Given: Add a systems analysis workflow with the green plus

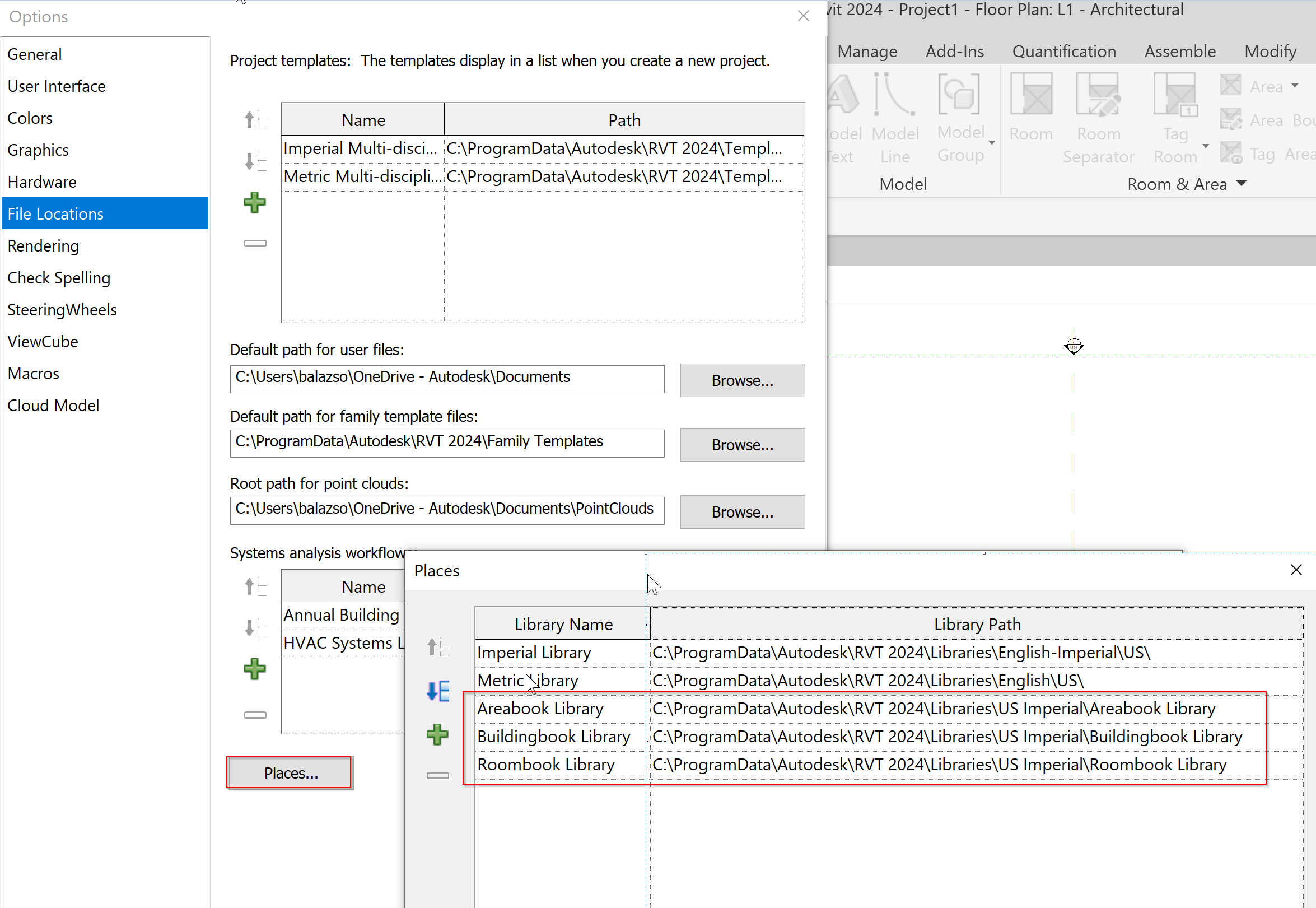Looking at the screenshot, I should click(255, 669).
